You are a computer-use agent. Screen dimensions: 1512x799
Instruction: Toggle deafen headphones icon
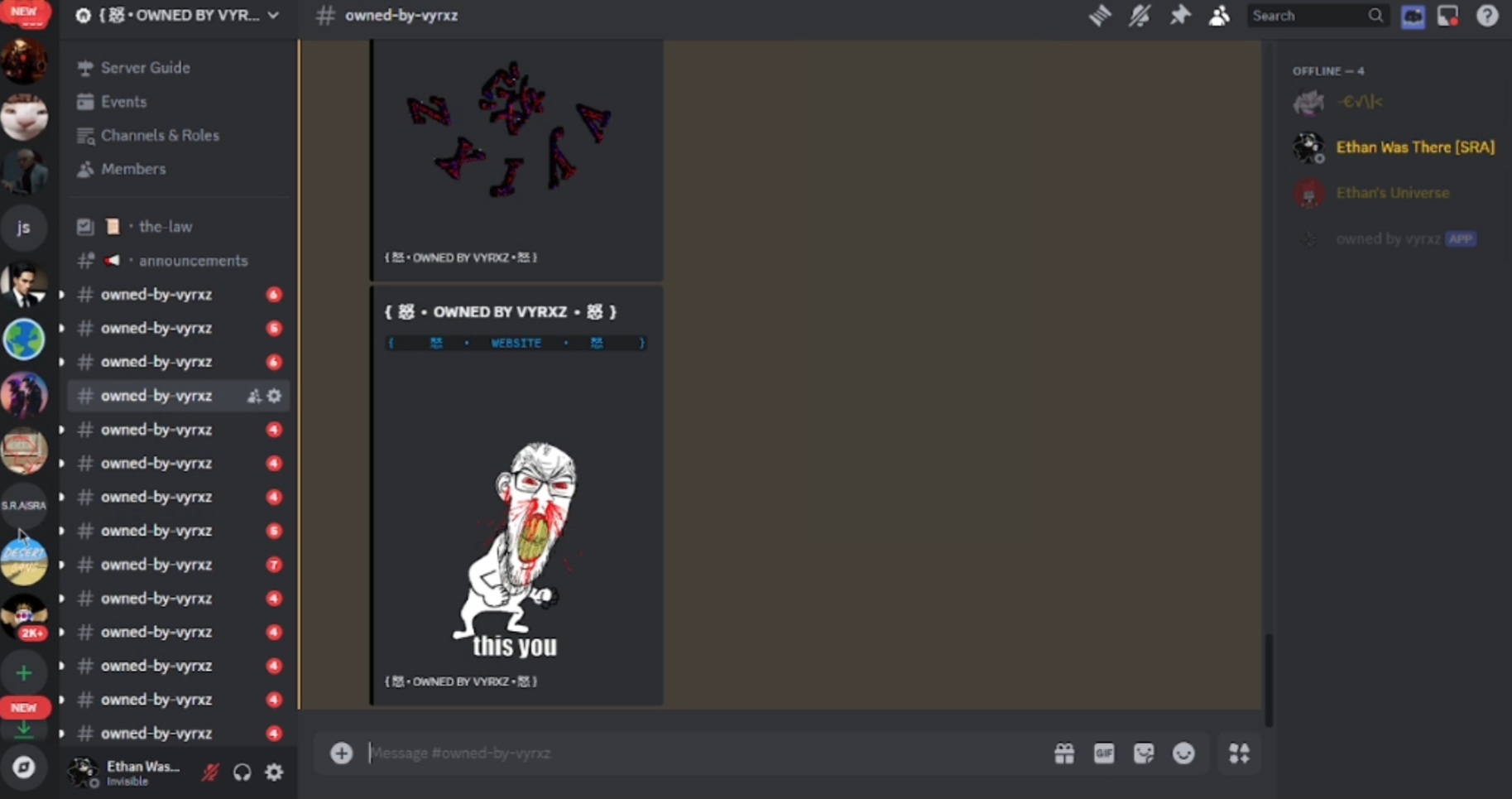242,773
